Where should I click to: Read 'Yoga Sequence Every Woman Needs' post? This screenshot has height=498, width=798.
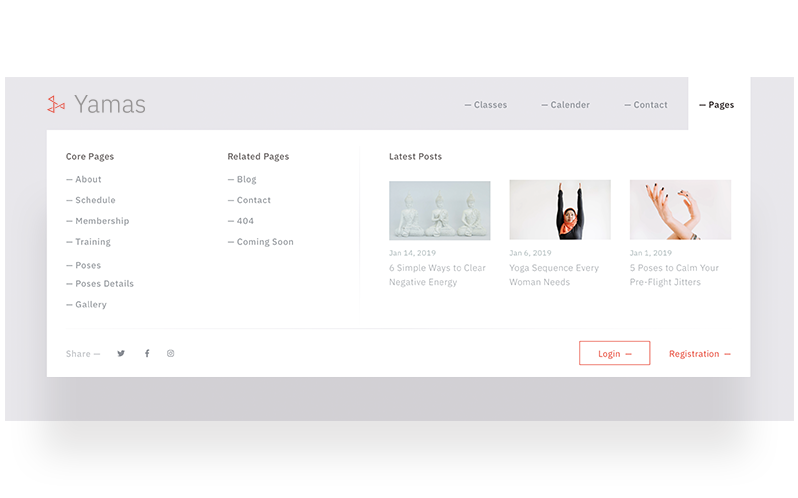tap(554, 275)
